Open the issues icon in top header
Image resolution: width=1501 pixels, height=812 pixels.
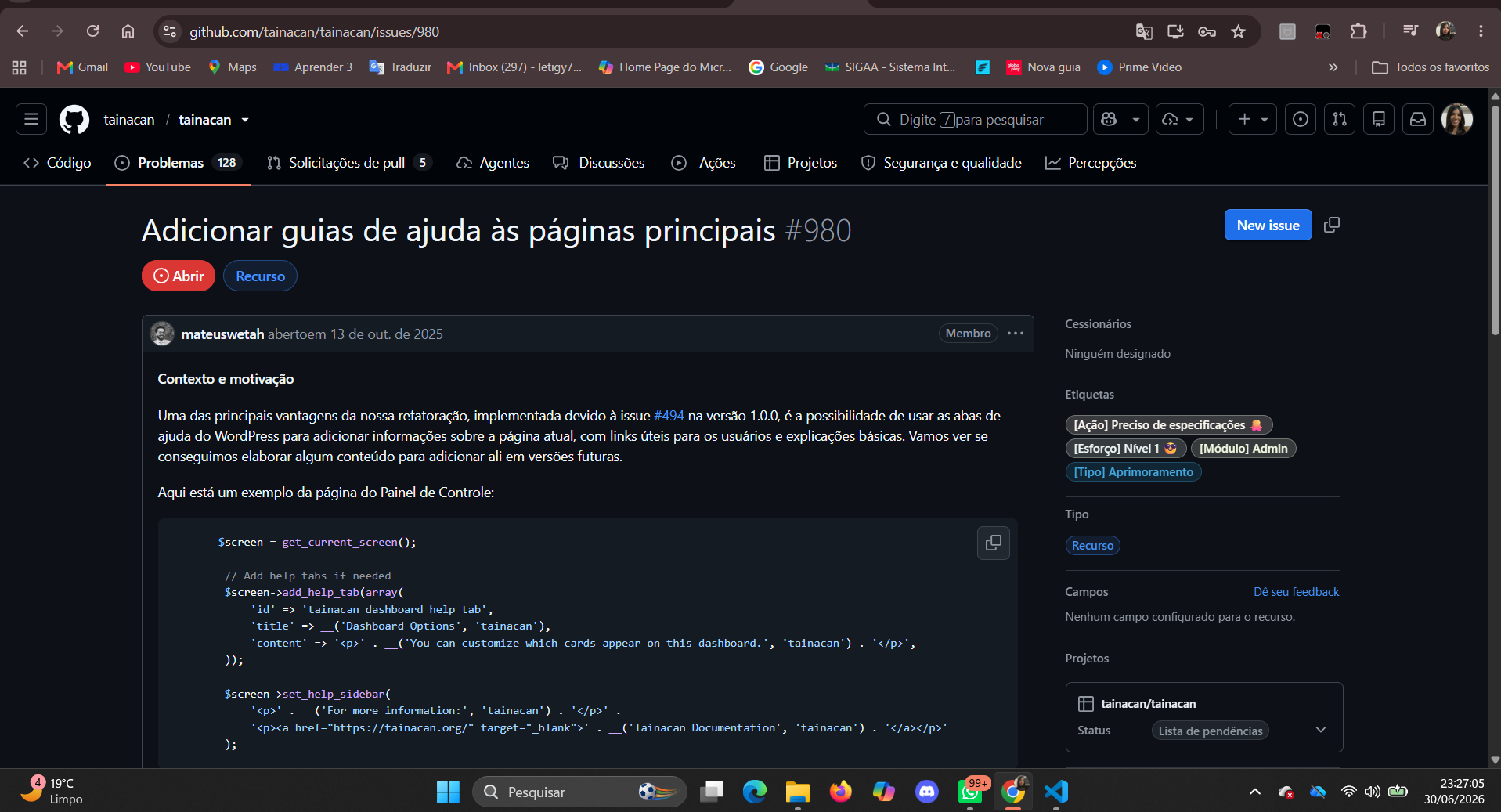coord(1301,119)
